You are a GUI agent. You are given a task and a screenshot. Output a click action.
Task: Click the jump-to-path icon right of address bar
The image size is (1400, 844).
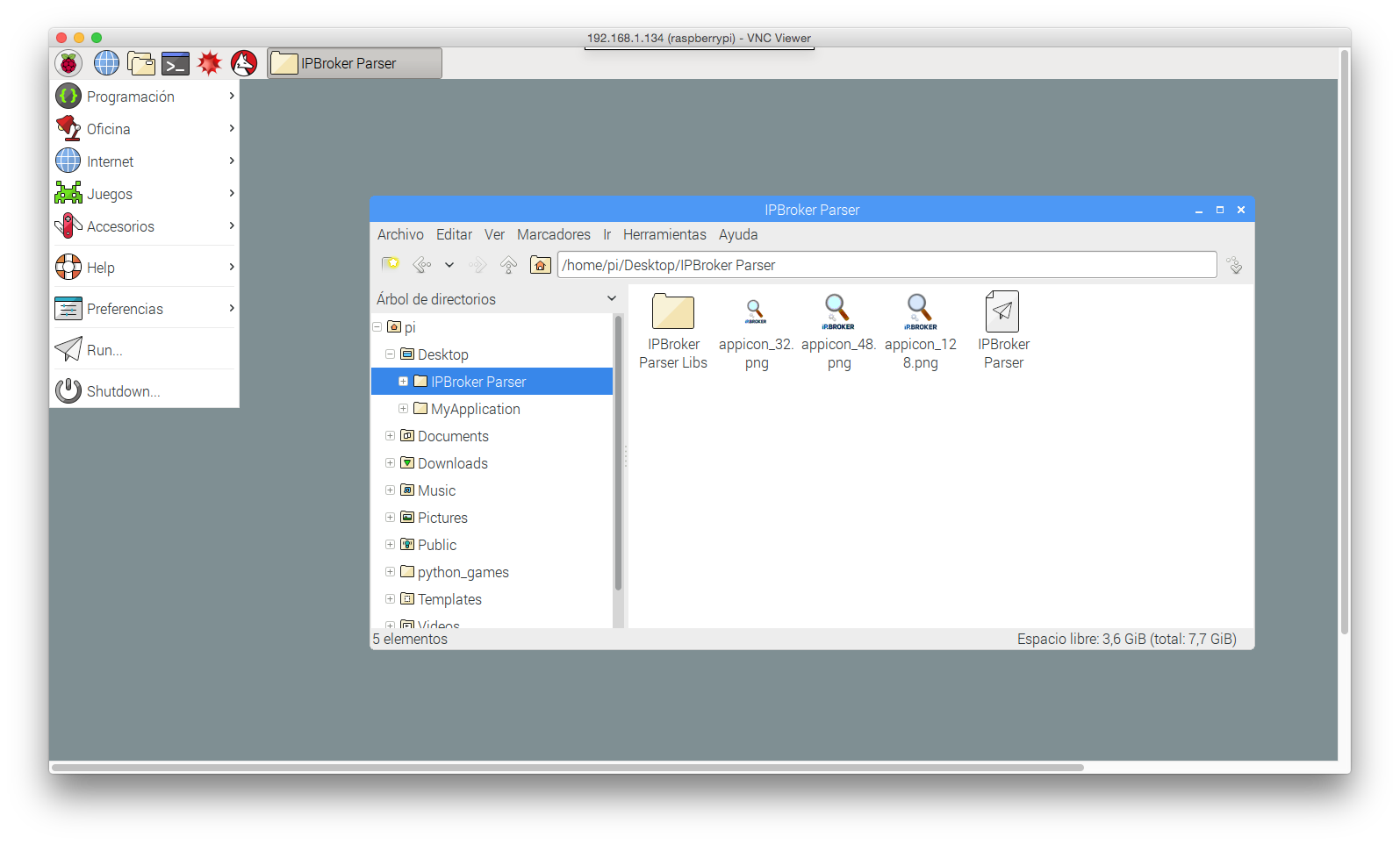click(1235, 265)
